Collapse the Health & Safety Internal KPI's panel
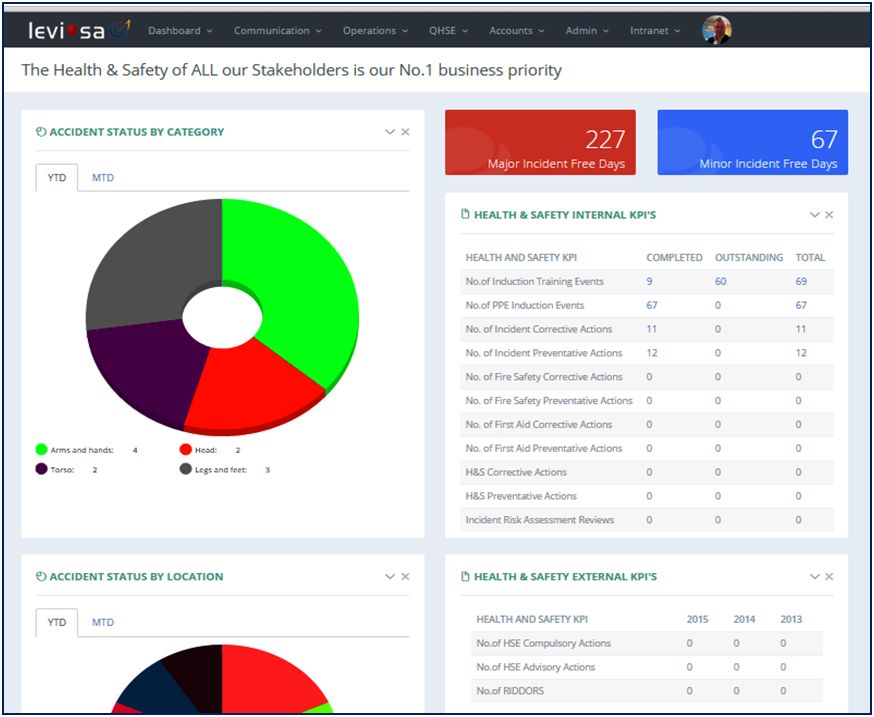Image resolution: width=874 pixels, height=717 pixels. (814, 215)
